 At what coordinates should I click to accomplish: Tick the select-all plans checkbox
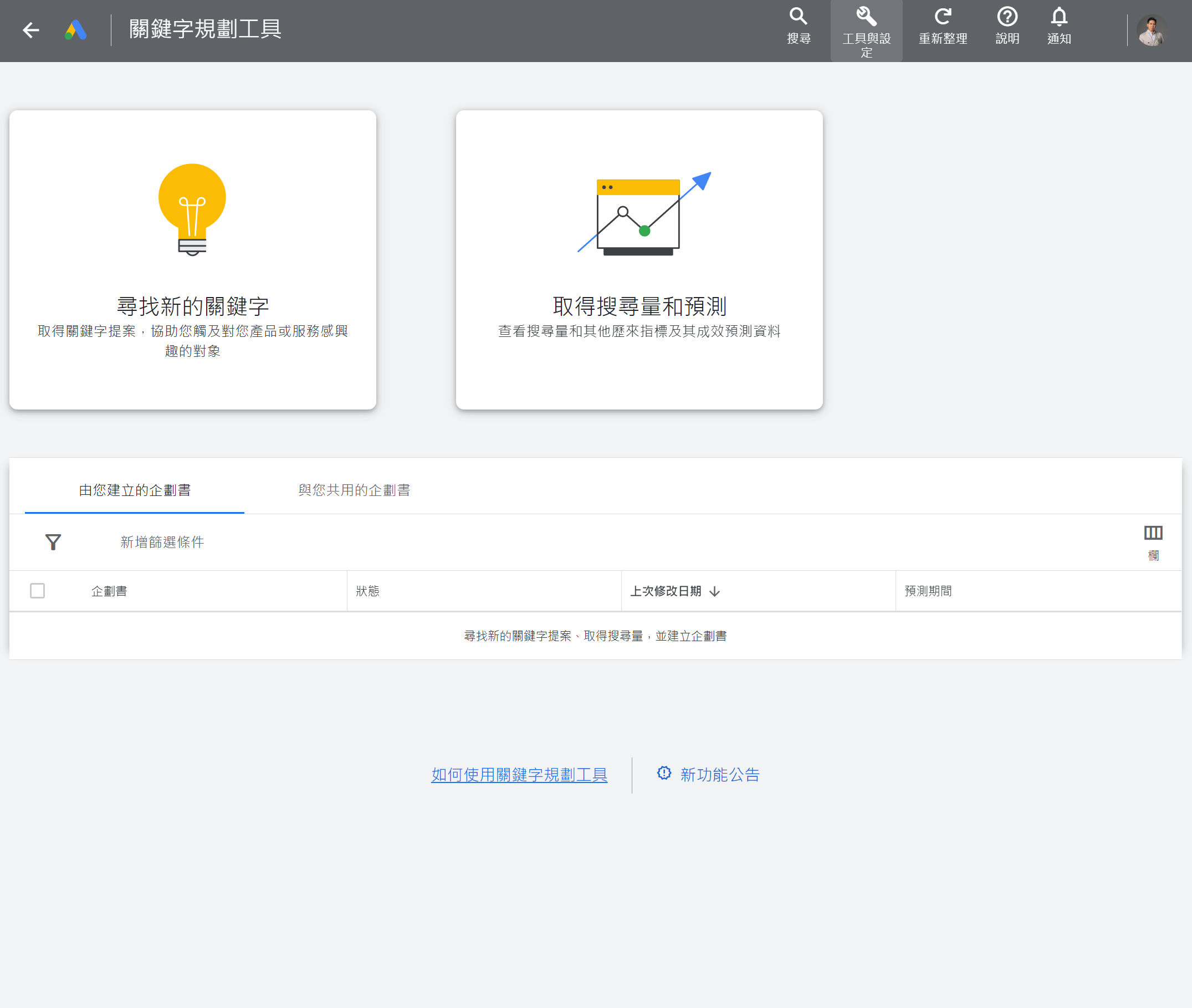click(x=38, y=590)
